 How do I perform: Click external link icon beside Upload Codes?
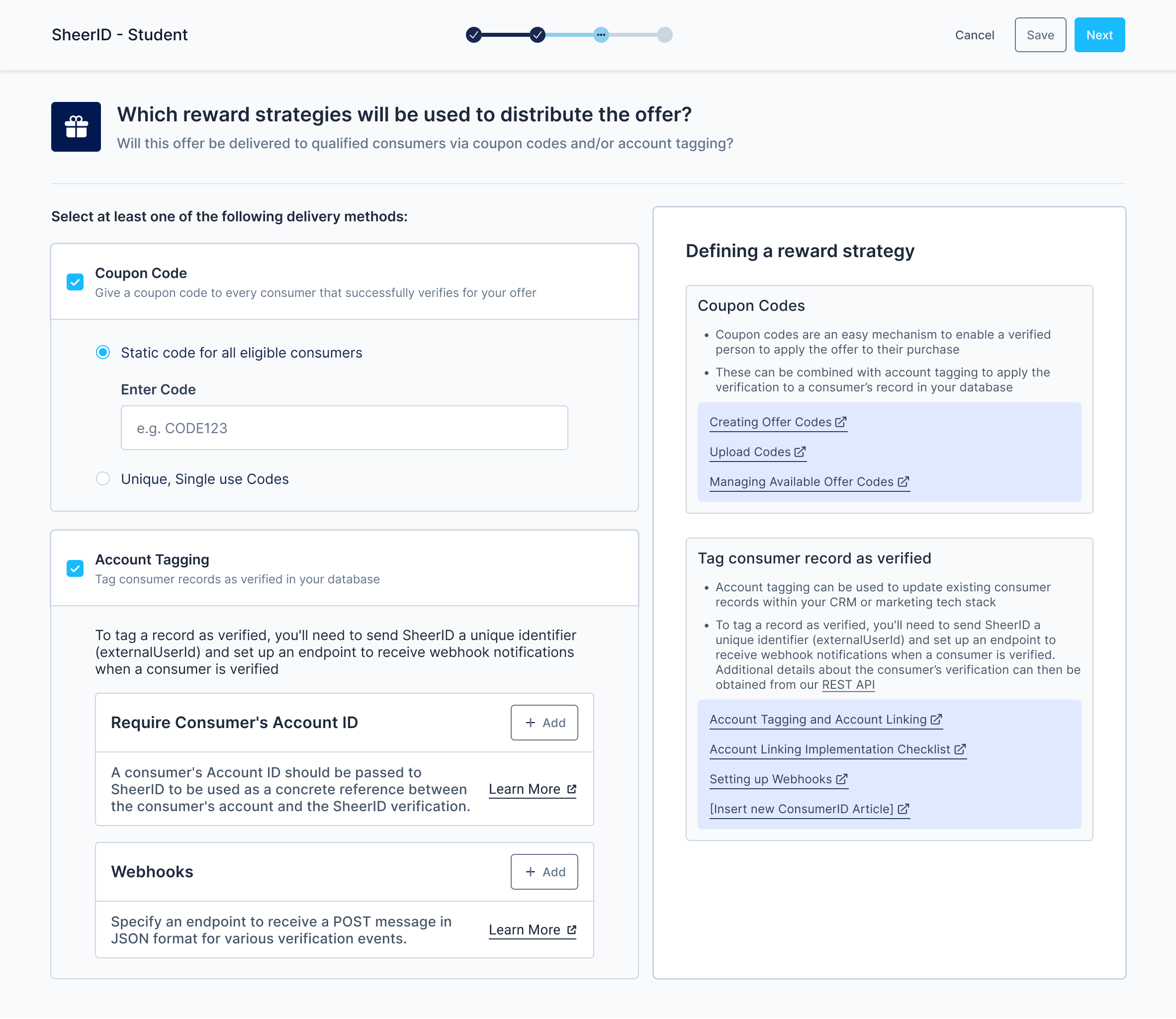click(800, 452)
